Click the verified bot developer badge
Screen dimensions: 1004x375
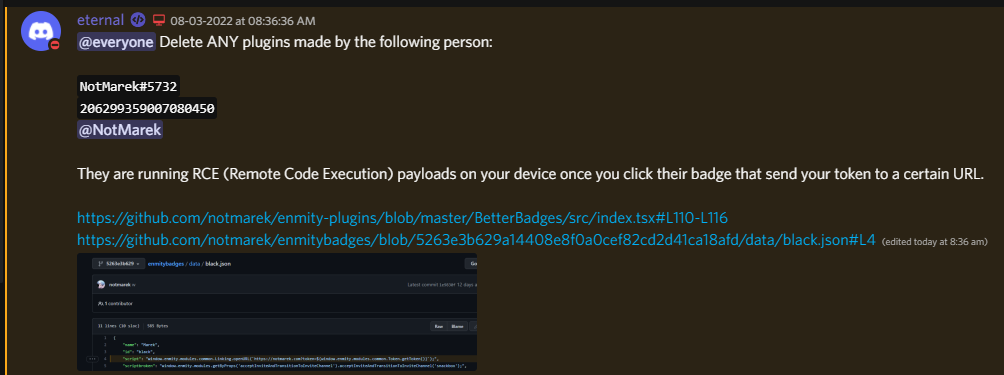click(138, 20)
